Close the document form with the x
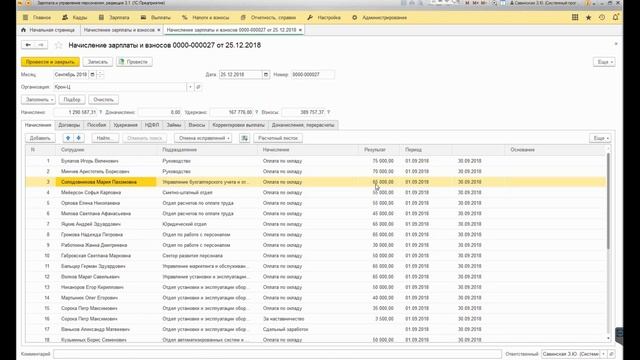 coord(616,44)
